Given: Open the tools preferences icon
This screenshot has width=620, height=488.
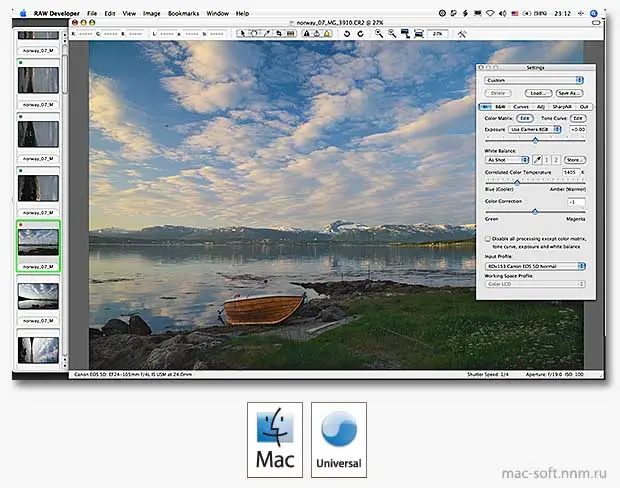Looking at the screenshot, I should coord(462,33).
